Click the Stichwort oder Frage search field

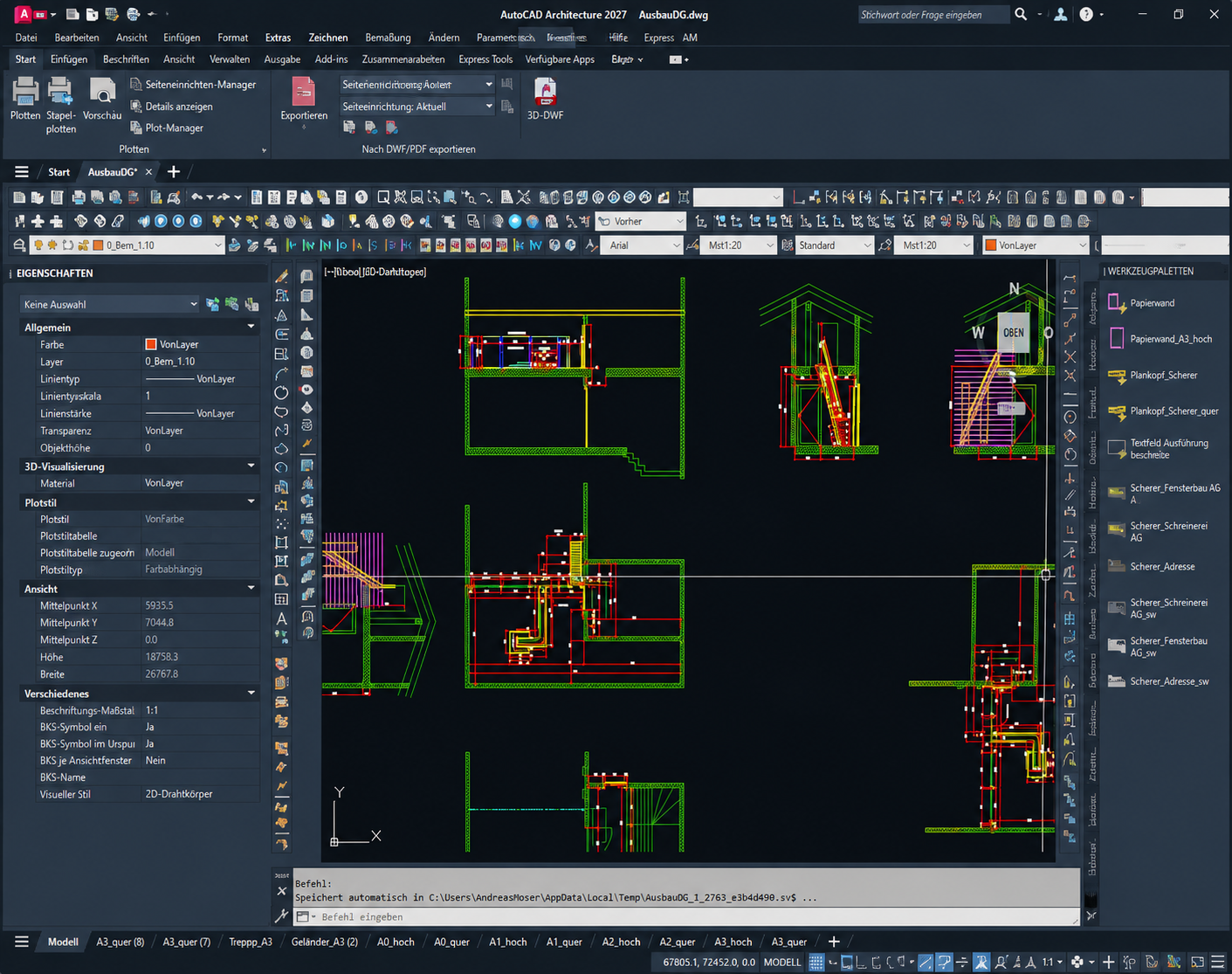(x=933, y=15)
